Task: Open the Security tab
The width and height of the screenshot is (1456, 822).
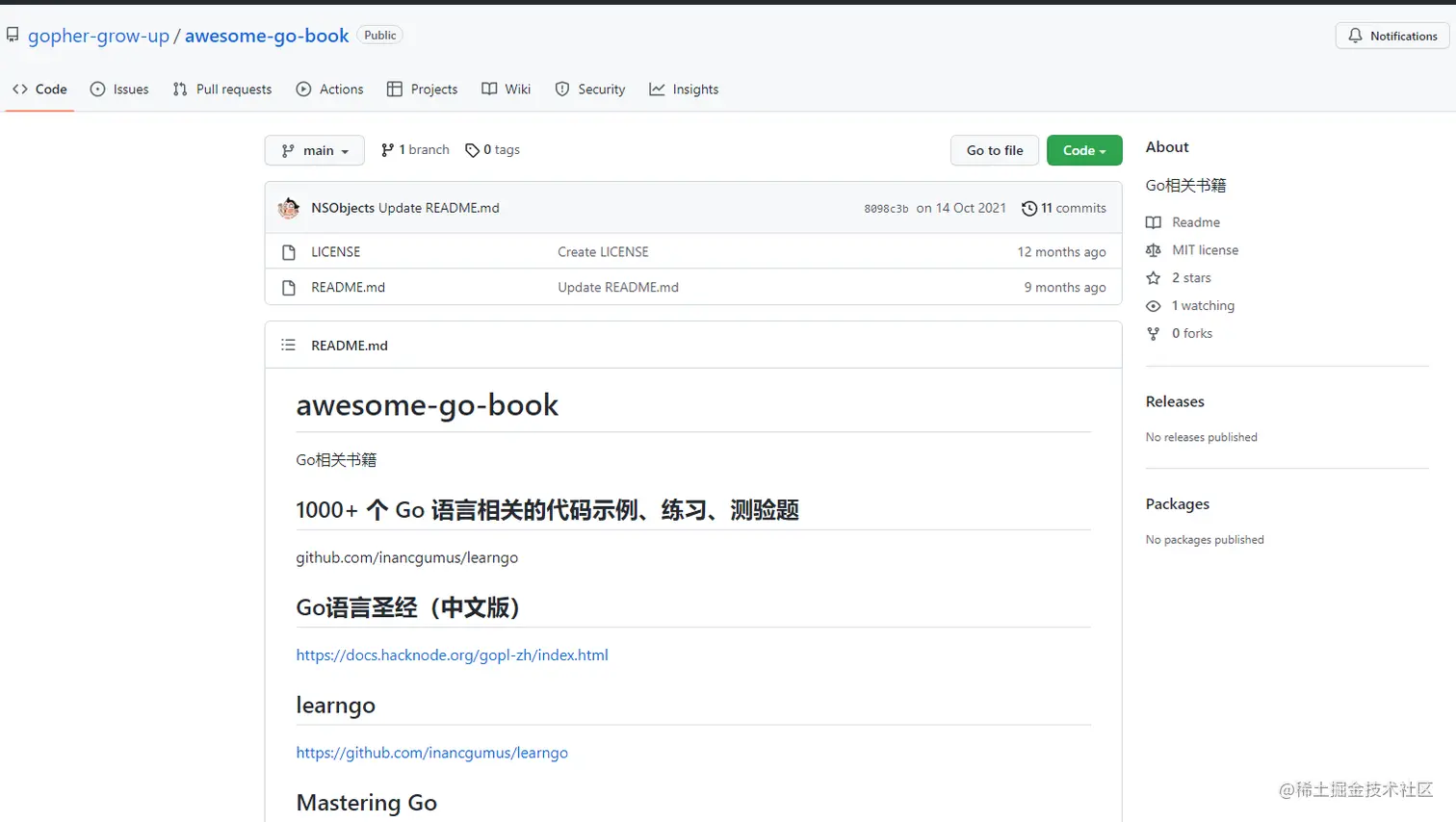Action: (590, 90)
